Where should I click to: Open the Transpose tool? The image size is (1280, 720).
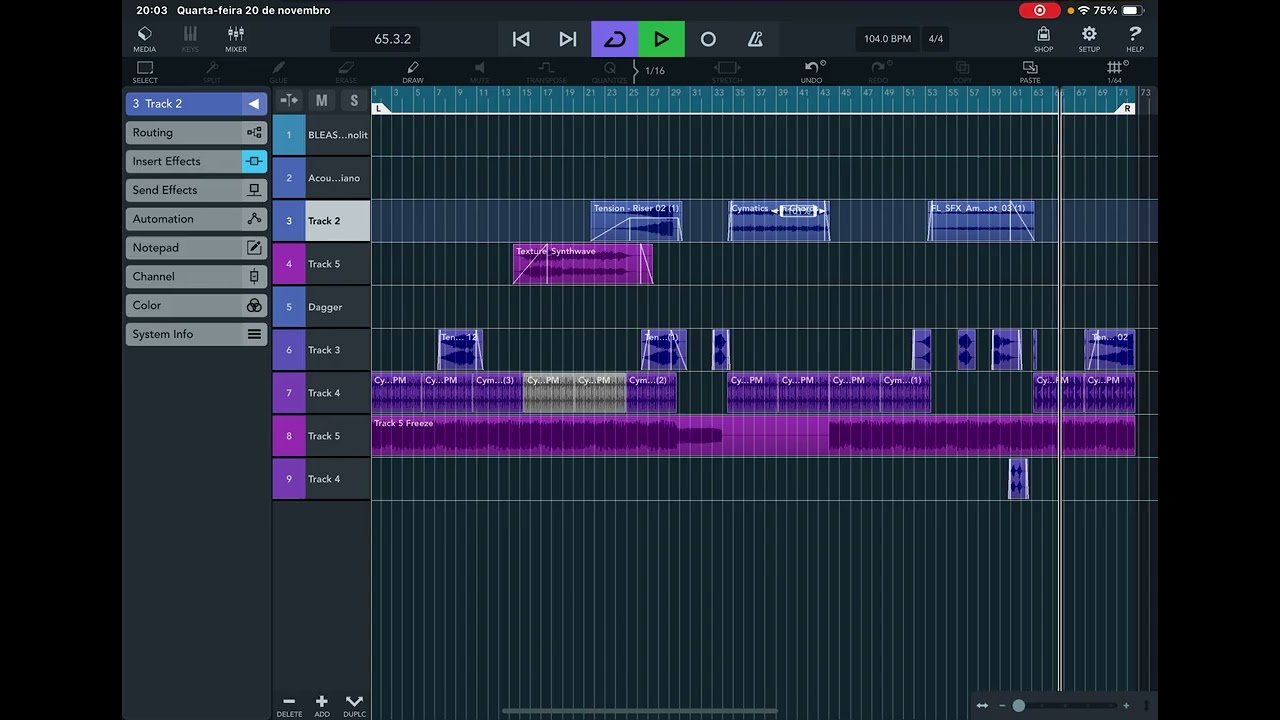[x=546, y=72]
